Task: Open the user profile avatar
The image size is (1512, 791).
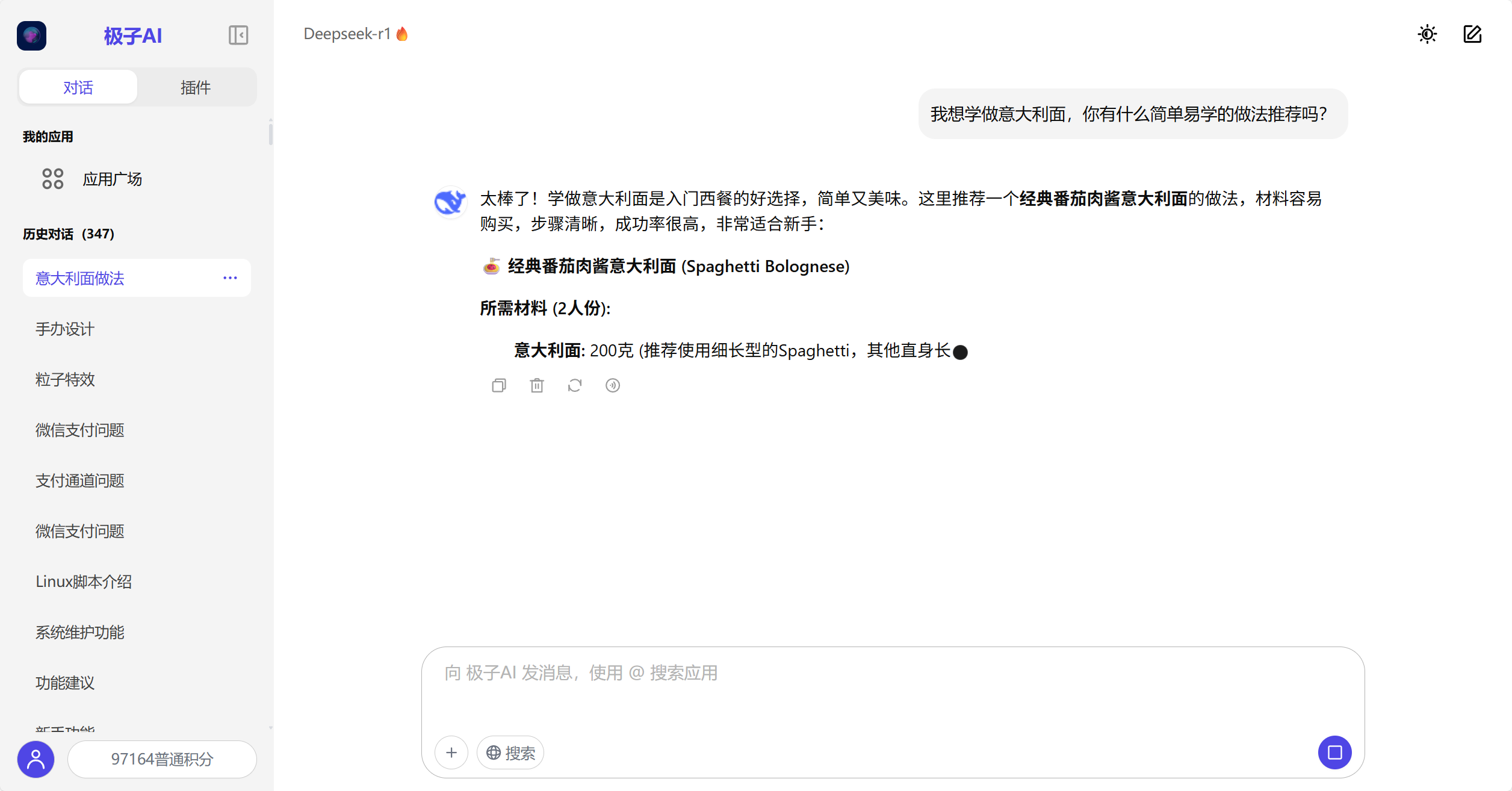Action: tap(36, 759)
